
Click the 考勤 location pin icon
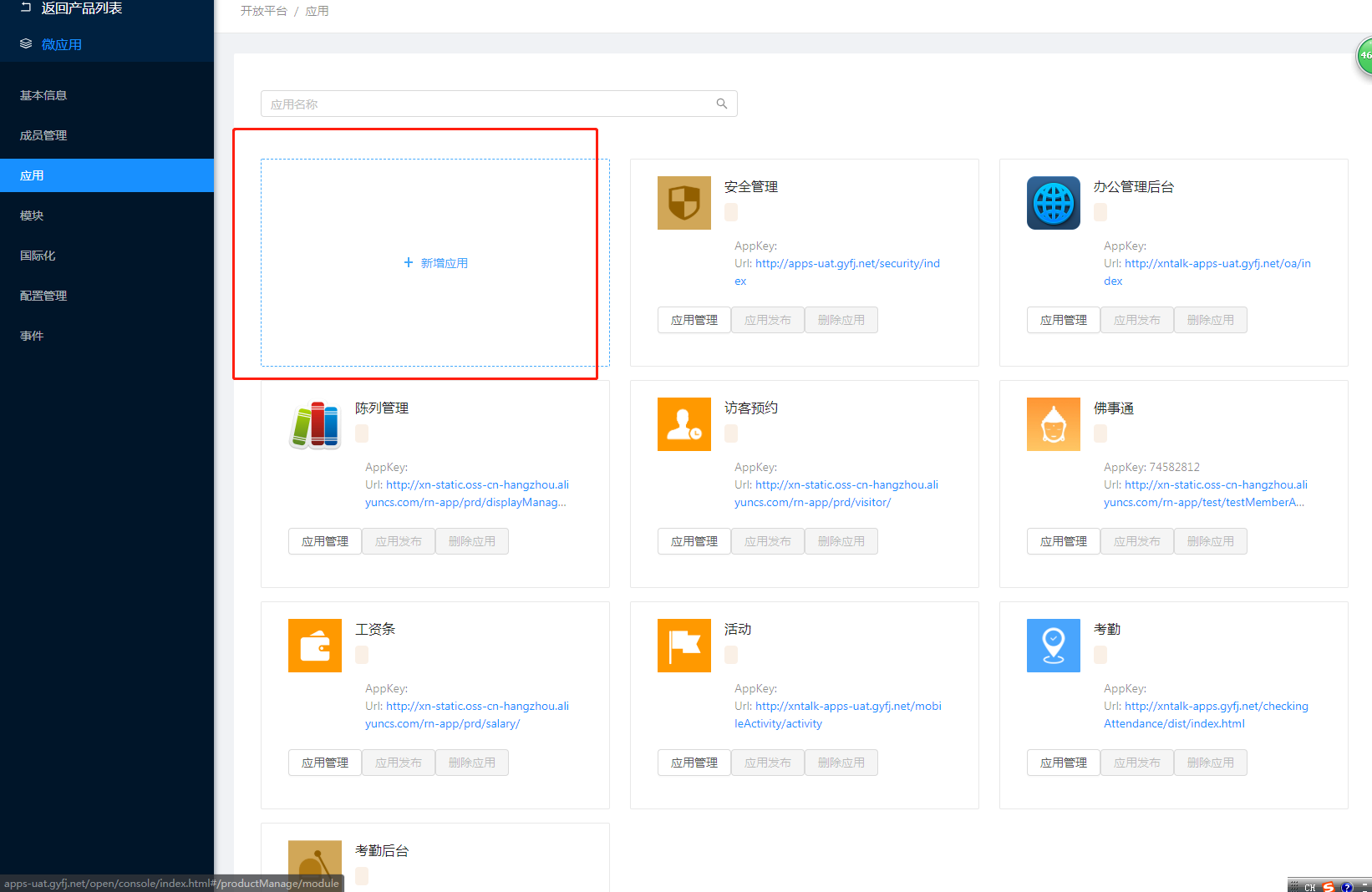1054,646
